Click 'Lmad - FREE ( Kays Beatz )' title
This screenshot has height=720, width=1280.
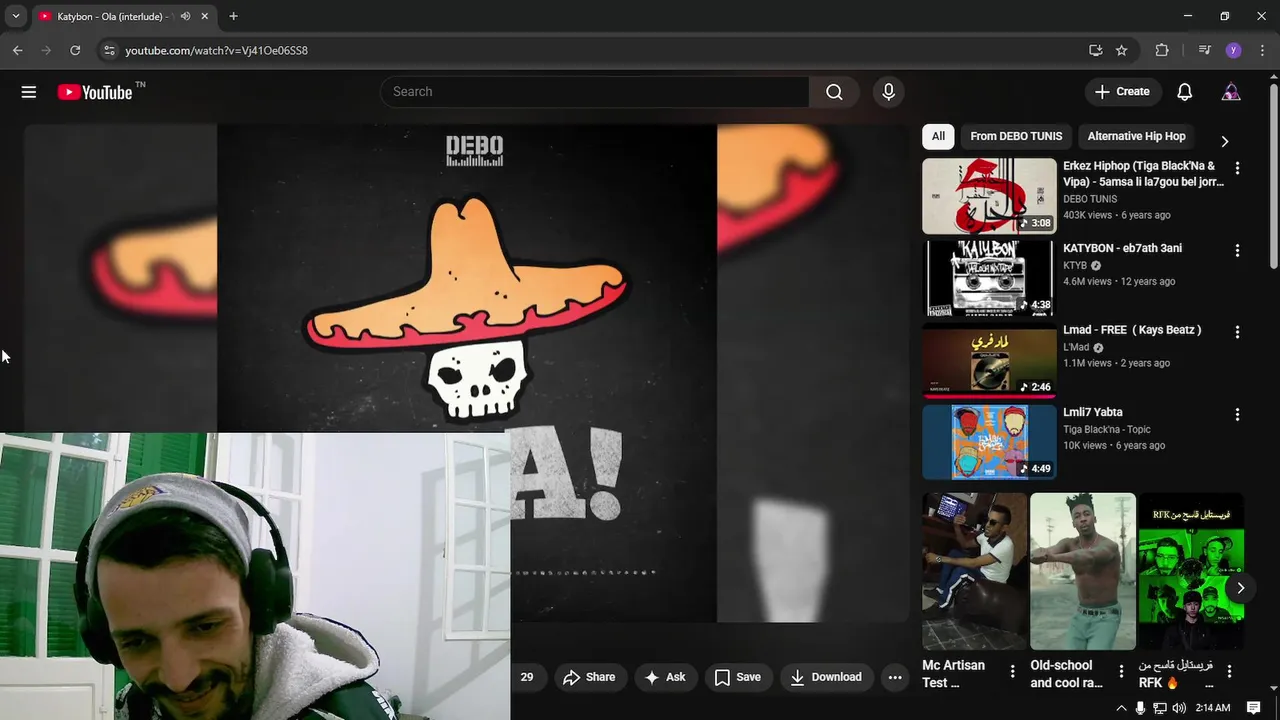(x=1132, y=330)
